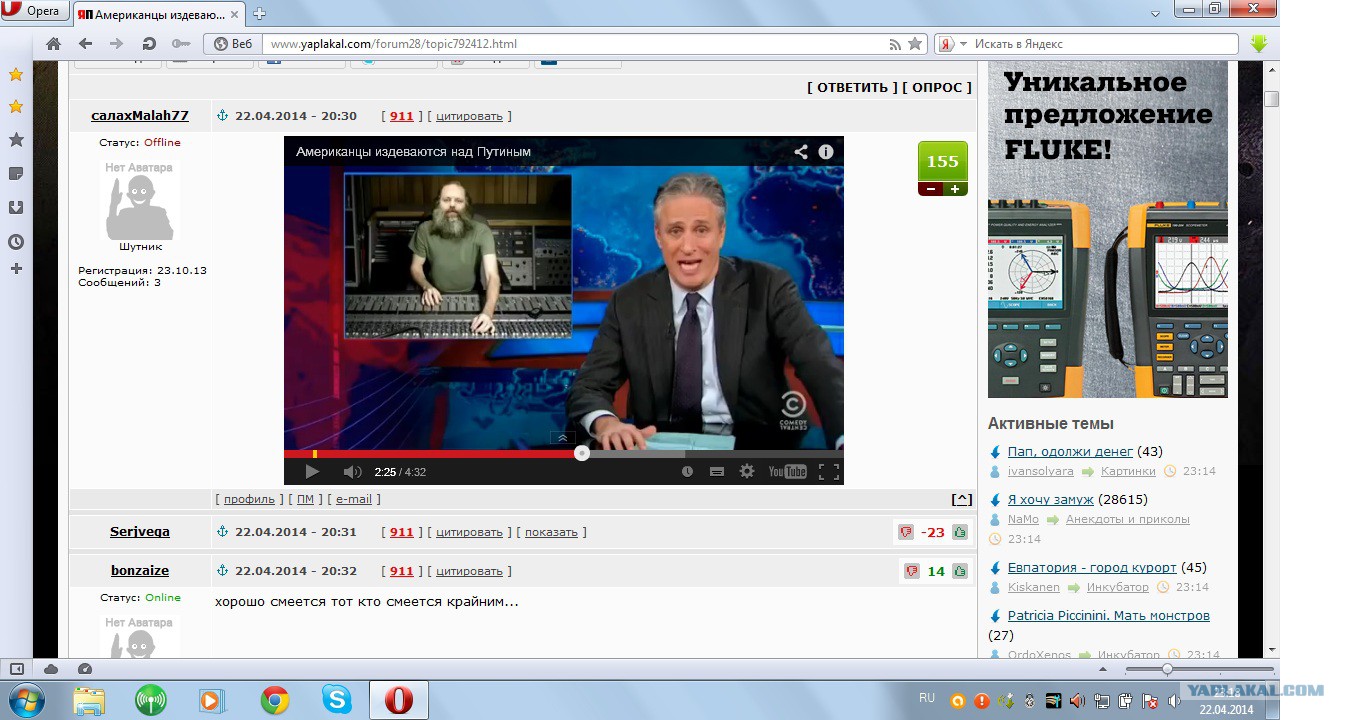The height and width of the screenshot is (720, 1350).
Task: Downvote caлaxMalah77's post with minus
Action: point(930,189)
